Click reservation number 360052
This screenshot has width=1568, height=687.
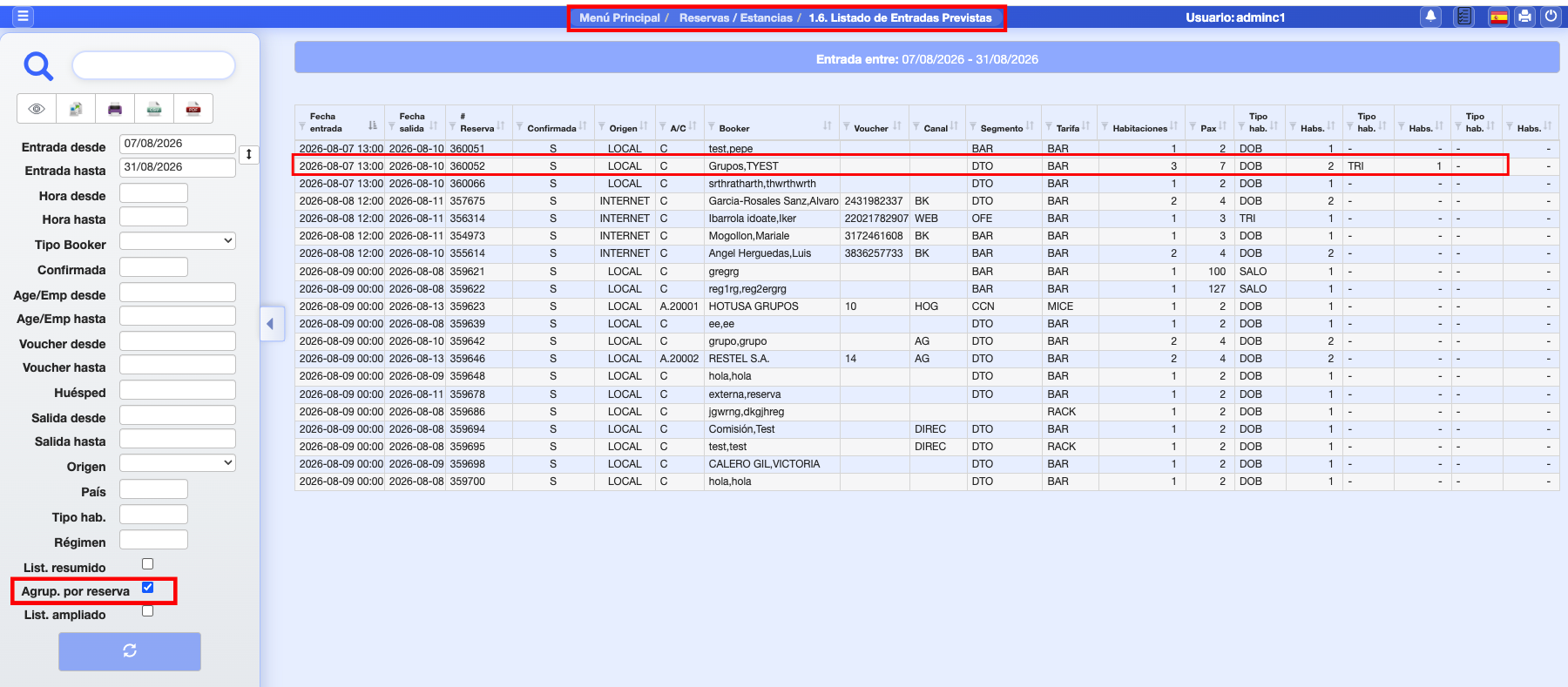click(467, 166)
